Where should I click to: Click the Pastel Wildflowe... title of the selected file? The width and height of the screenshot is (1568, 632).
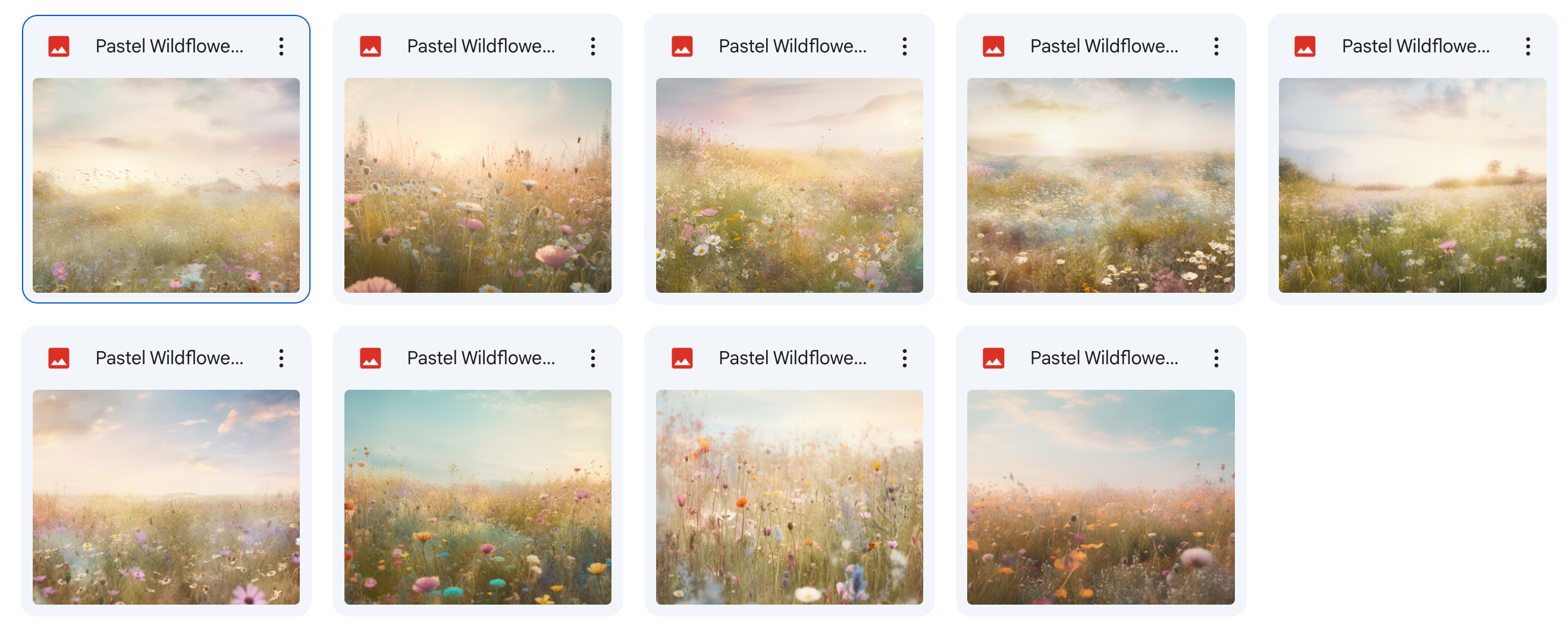[x=169, y=46]
